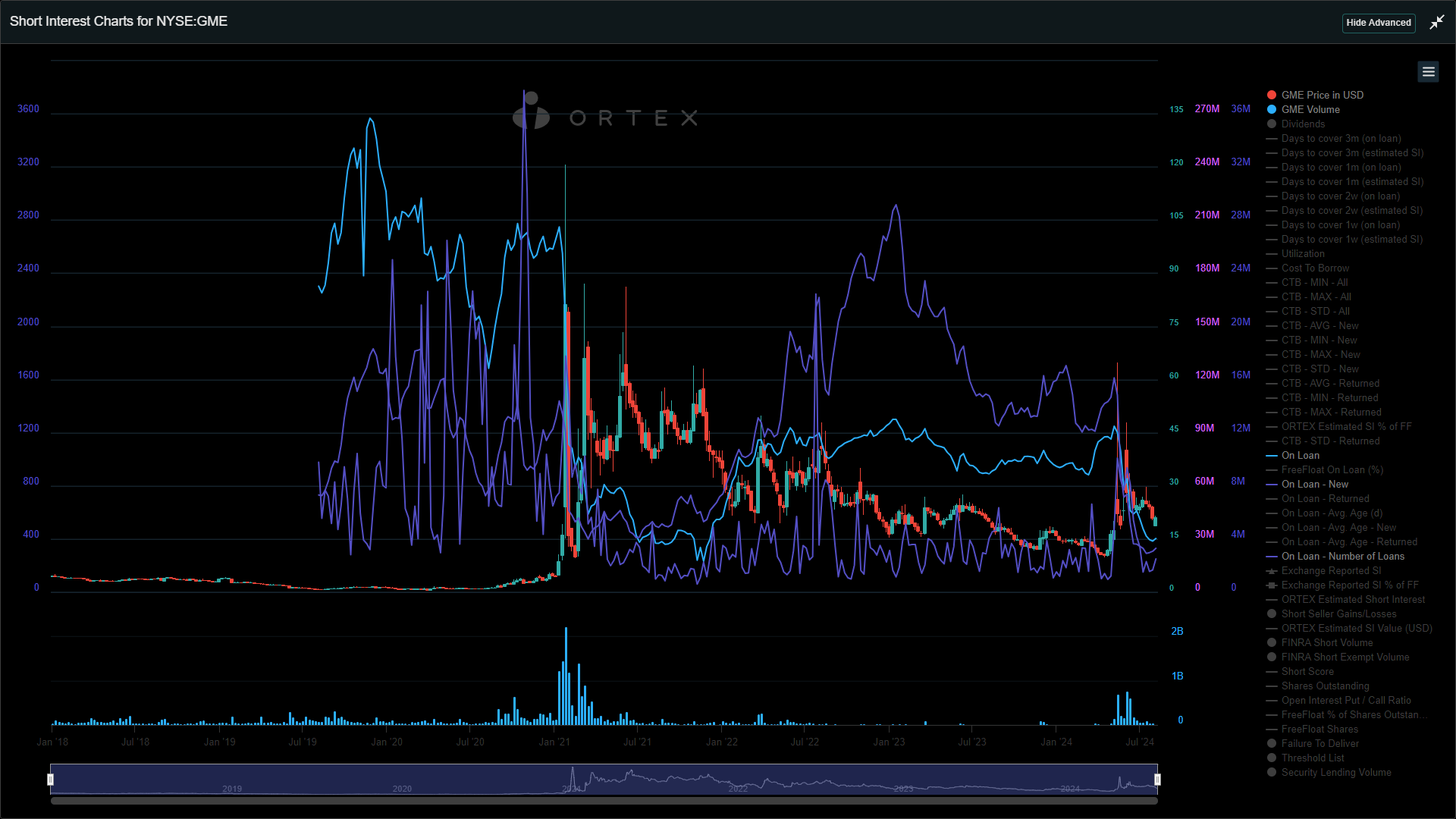Click the Security Lending Volume legend dot
The height and width of the screenshot is (819, 1456).
click(1271, 772)
